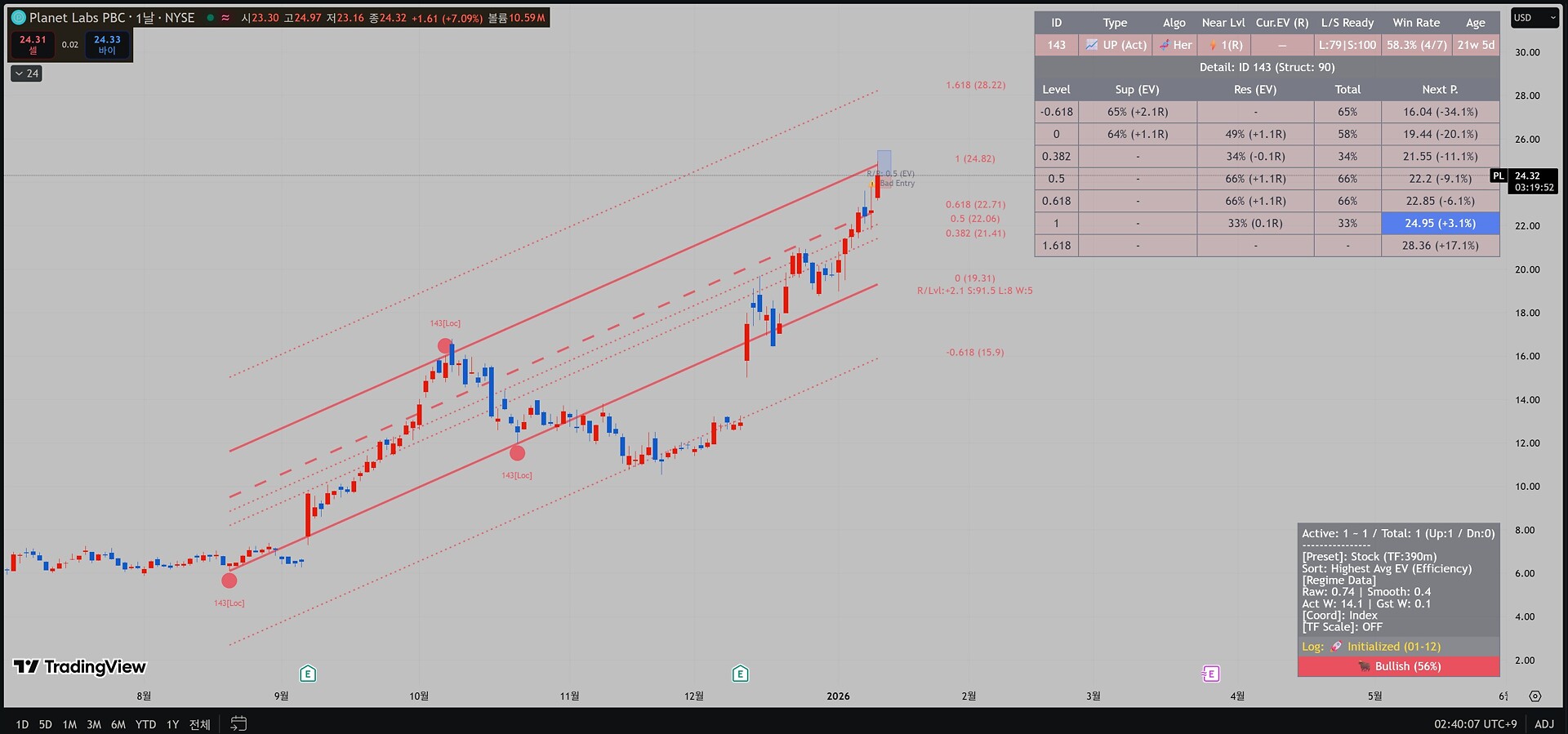Collapse the indicator legend showing 24

click(x=27, y=73)
